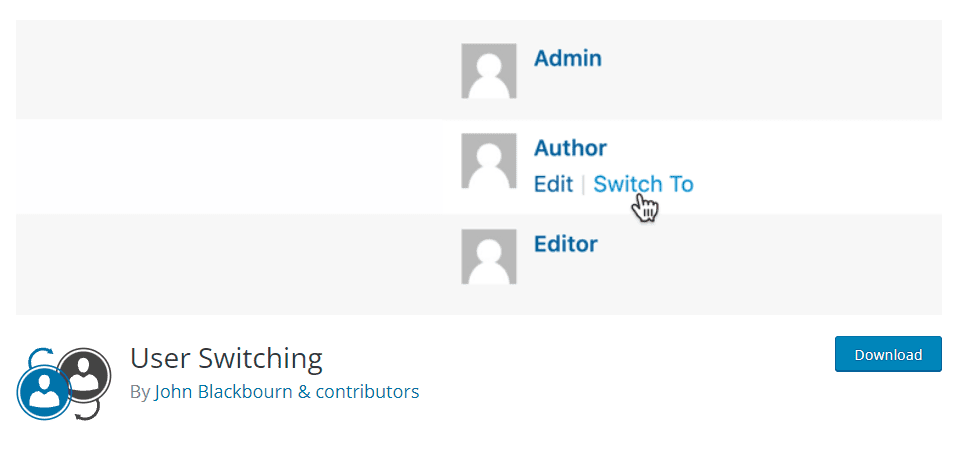Screen dimensions: 960x450
Task: Click the curved arrow atop the plugin logo
Action: point(37,355)
